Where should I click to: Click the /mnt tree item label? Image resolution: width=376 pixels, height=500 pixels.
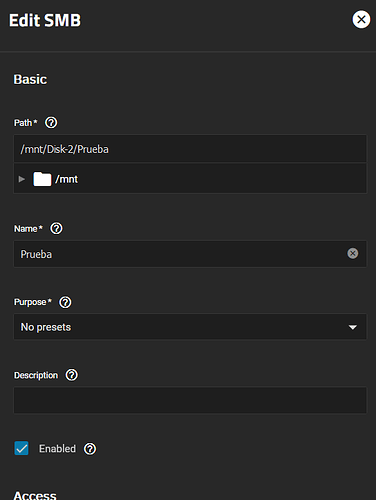tap(67, 179)
